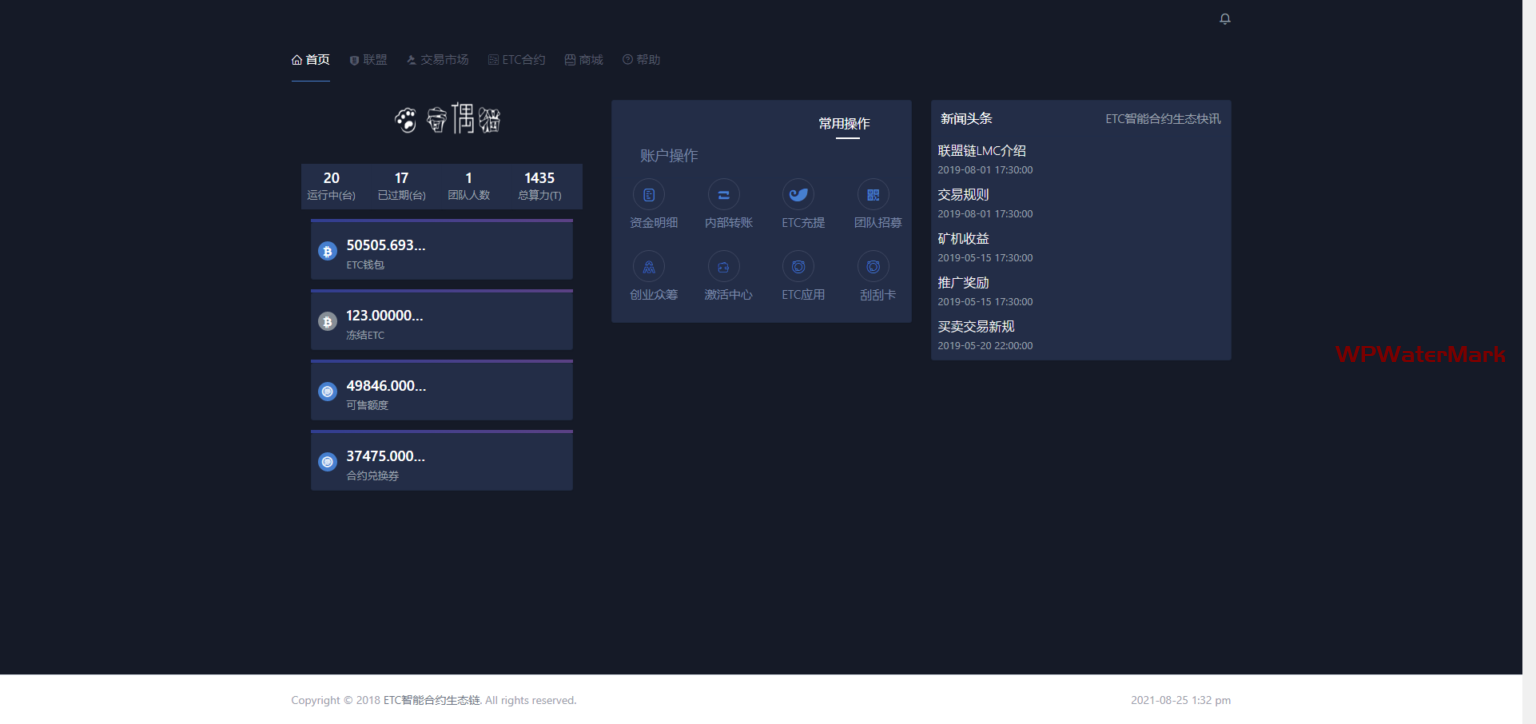Open 团队招募 QR code icon
The image size is (1536, 724).
click(x=873, y=195)
